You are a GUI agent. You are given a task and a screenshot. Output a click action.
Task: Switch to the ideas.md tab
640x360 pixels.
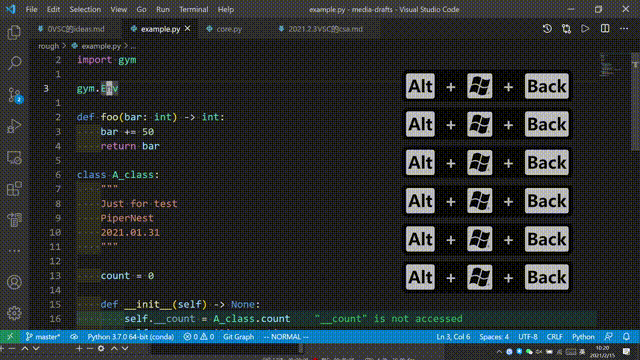point(76,29)
